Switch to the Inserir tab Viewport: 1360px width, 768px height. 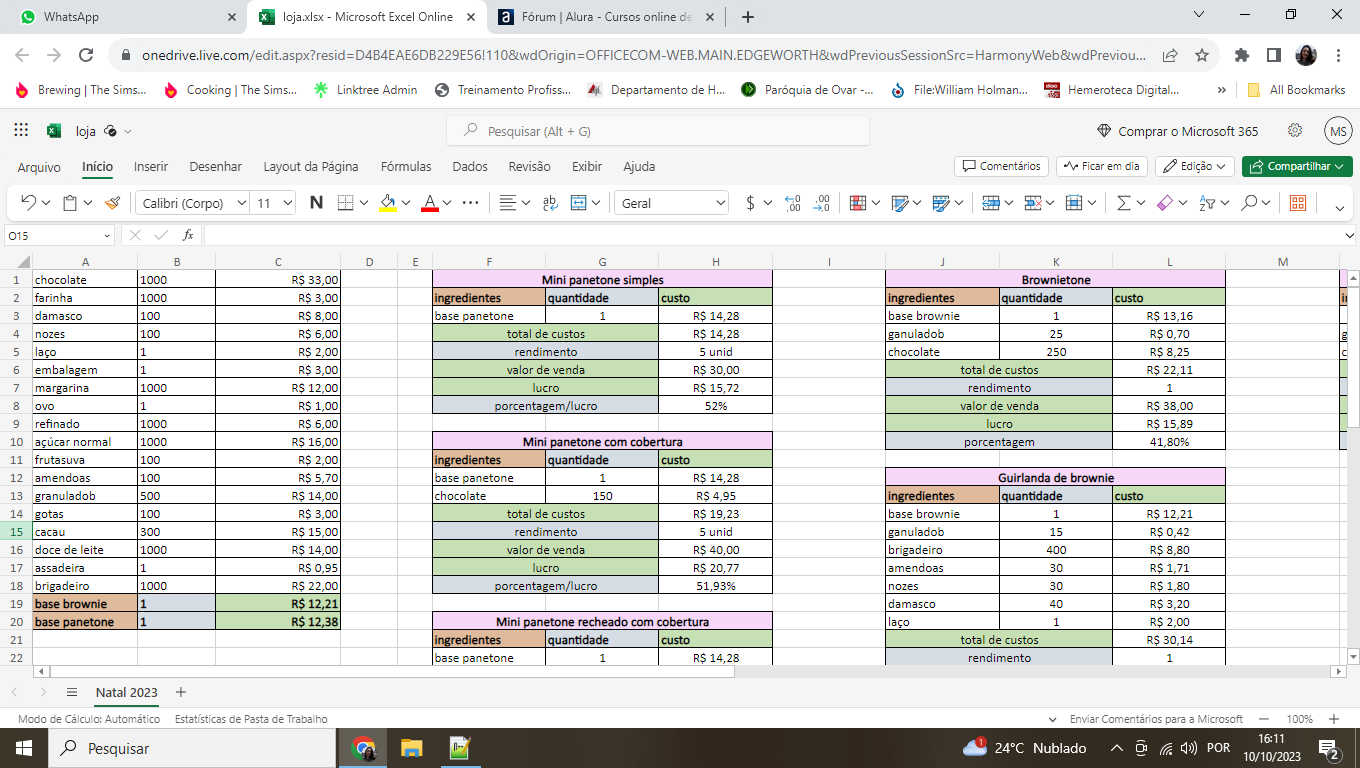coord(151,167)
